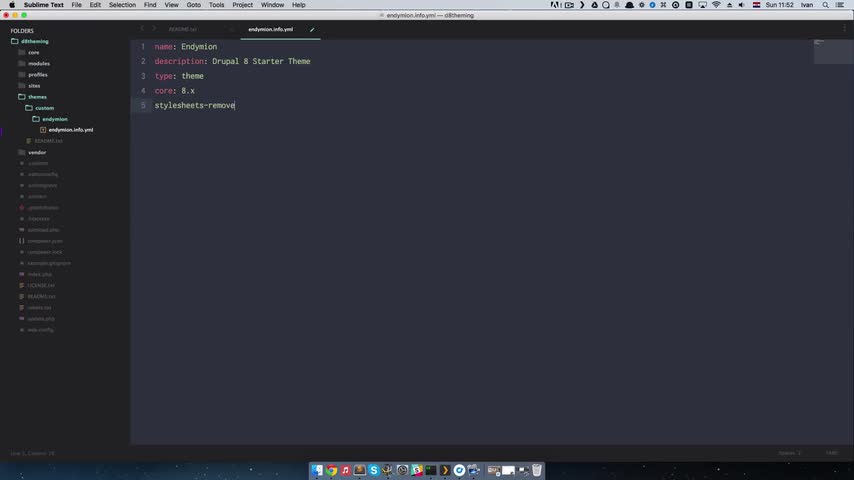Click the Sun 11:52 clock in menu bar
Image resolution: width=854 pixels, height=480 pixels.
pyautogui.click(x=779, y=5)
